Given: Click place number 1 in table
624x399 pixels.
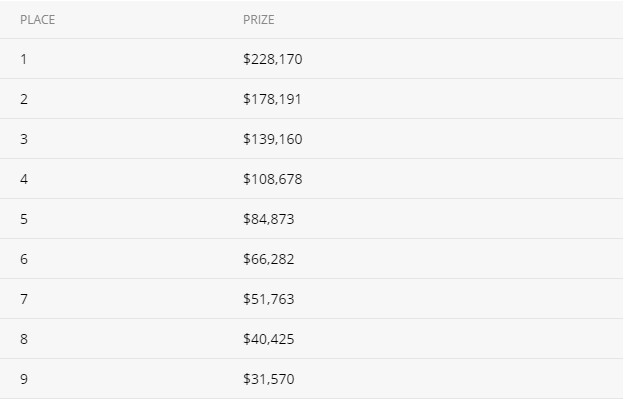Looking at the screenshot, I should tap(24, 59).
